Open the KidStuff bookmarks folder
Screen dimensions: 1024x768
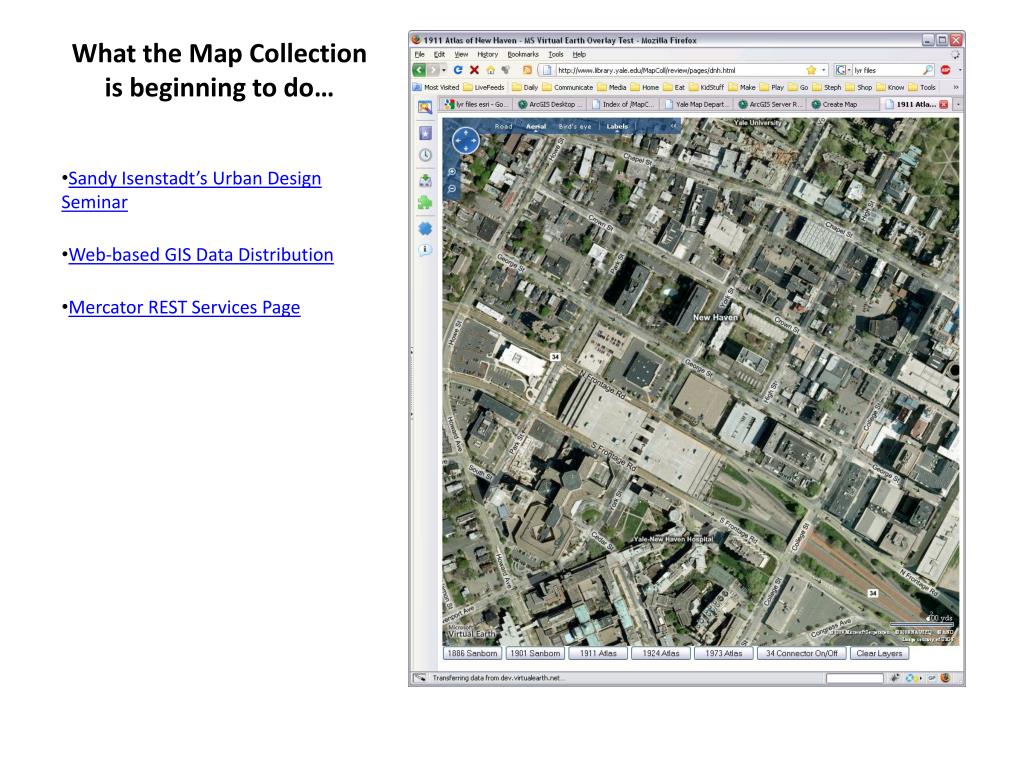pyautogui.click(x=707, y=87)
